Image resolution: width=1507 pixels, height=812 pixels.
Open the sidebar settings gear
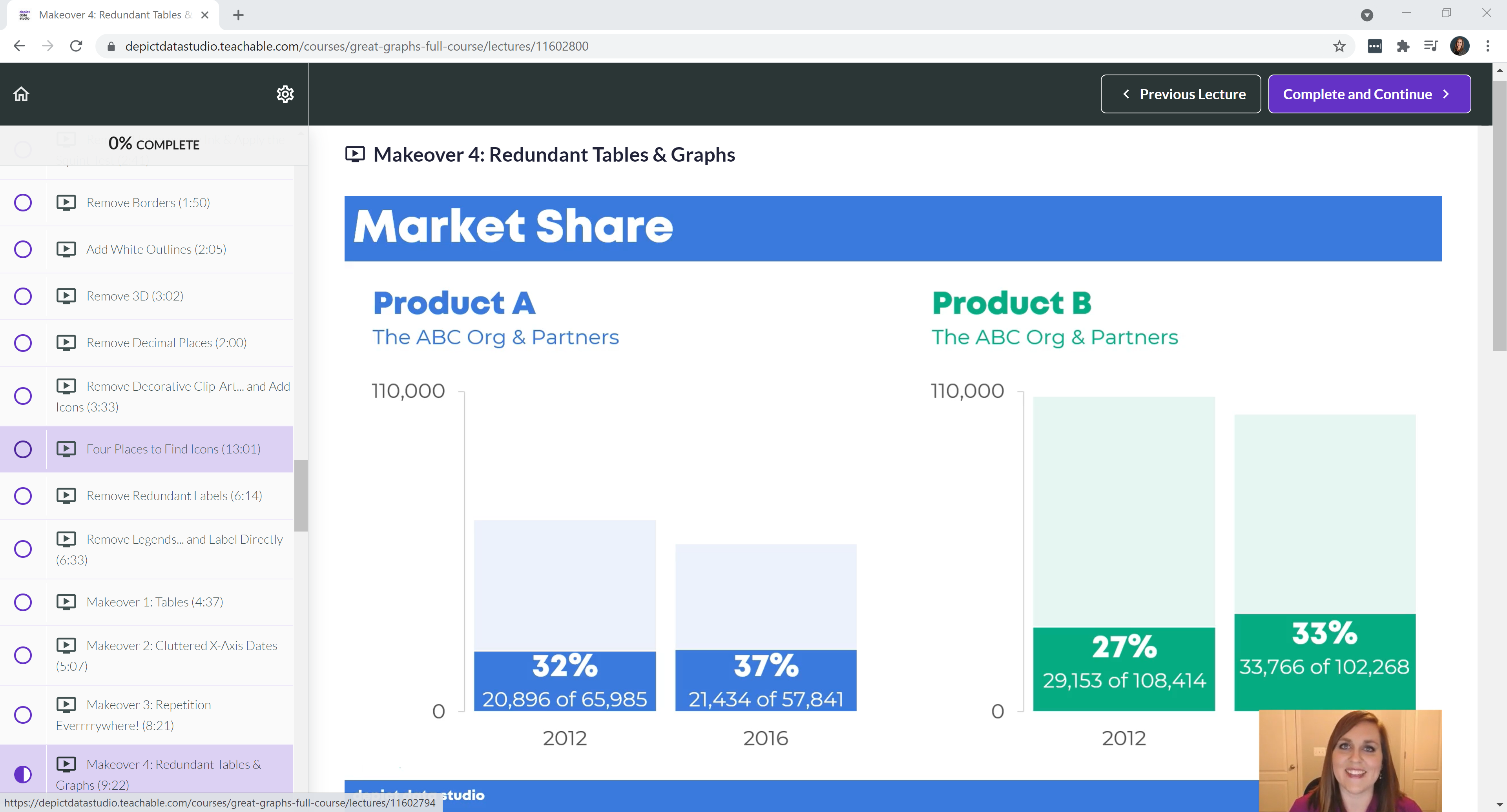point(285,94)
